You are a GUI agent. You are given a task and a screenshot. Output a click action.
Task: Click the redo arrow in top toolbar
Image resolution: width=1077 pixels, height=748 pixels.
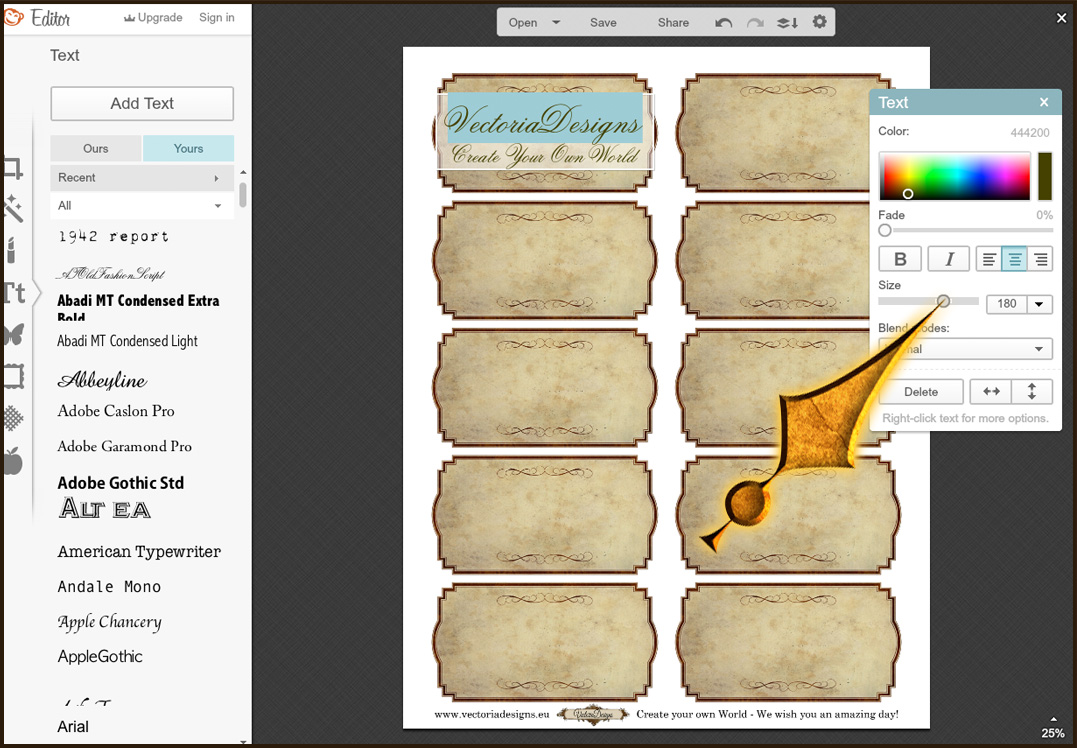pyautogui.click(x=756, y=23)
